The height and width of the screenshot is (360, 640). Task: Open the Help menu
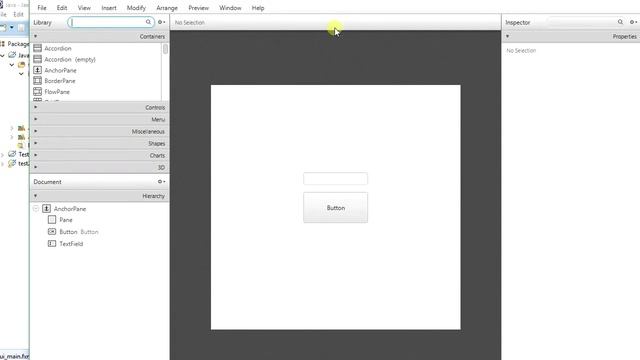pyautogui.click(x=258, y=8)
